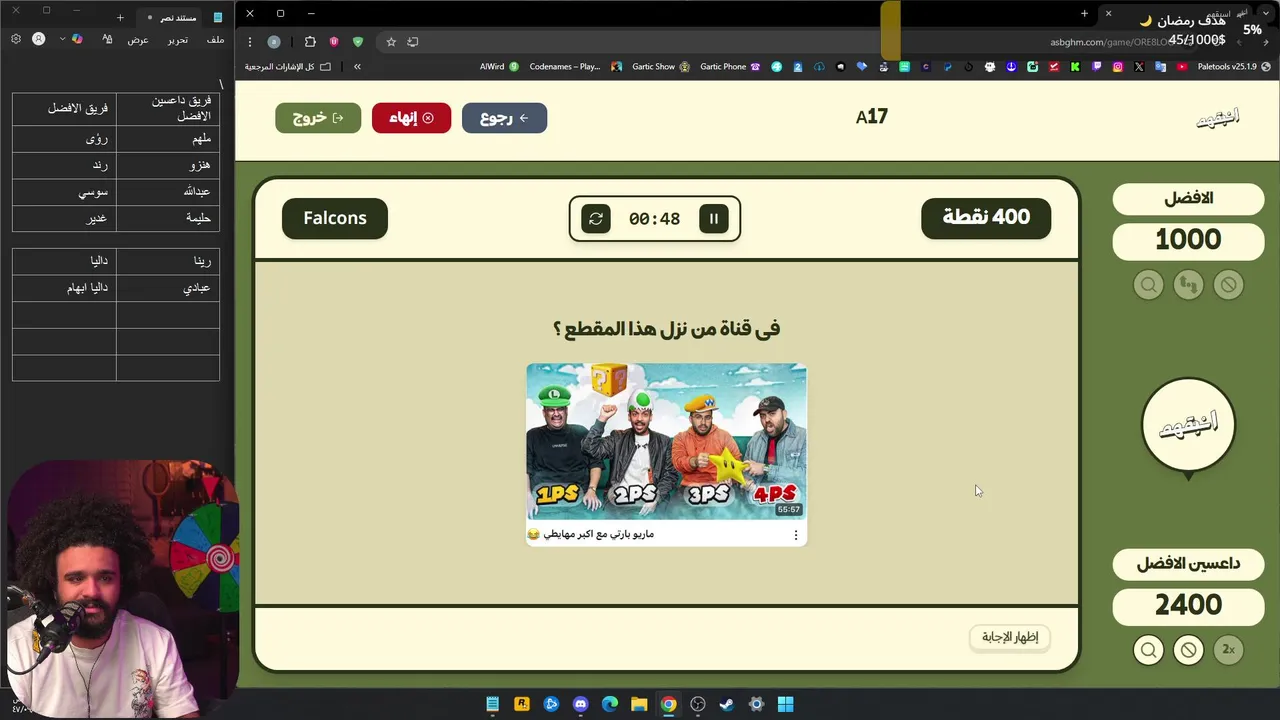This screenshot has height=720, width=1280.
Task: Click the table cell containing رؤى
Action: 64,139
